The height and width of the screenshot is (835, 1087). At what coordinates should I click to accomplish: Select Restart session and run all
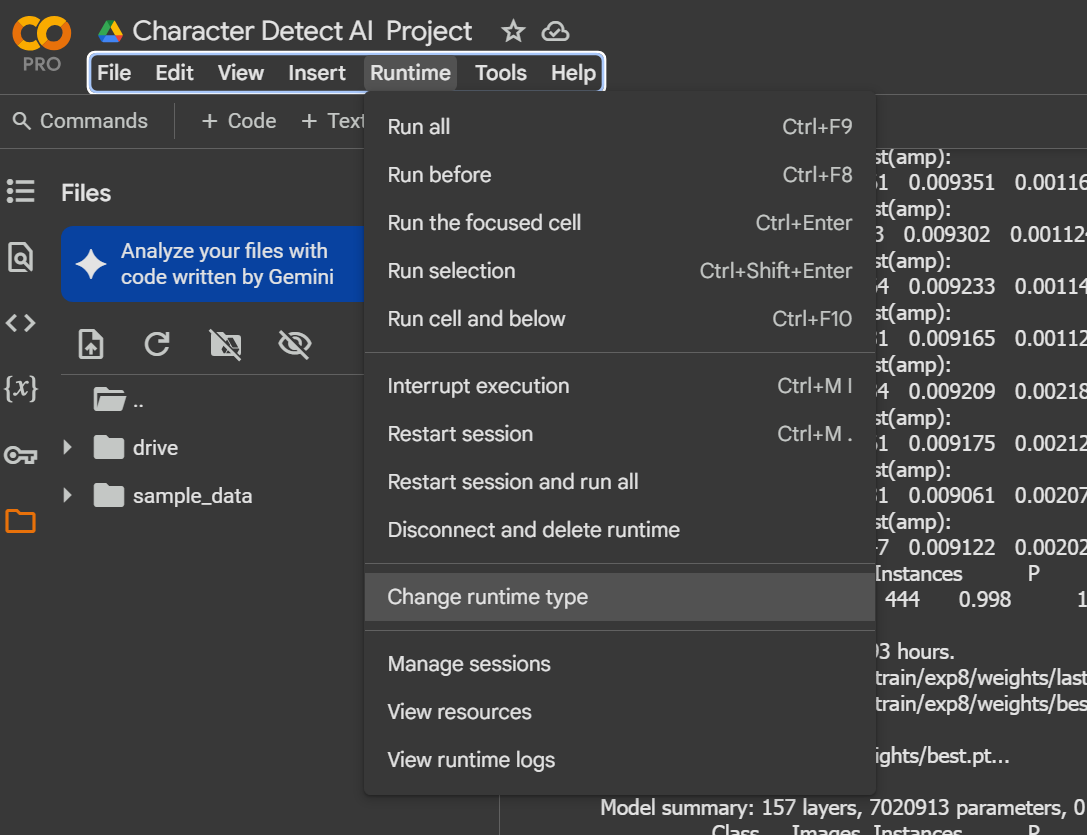pyautogui.click(x=620, y=481)
